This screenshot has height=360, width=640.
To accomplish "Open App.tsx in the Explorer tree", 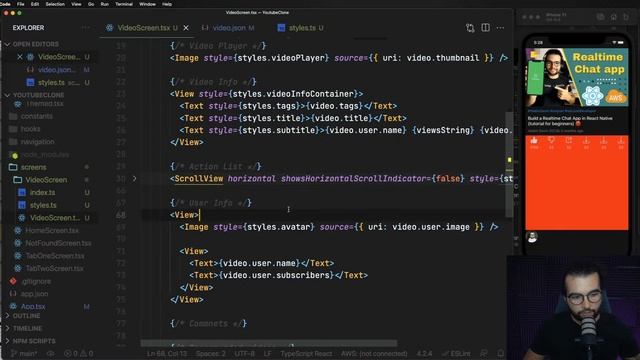I will point(33,307).
